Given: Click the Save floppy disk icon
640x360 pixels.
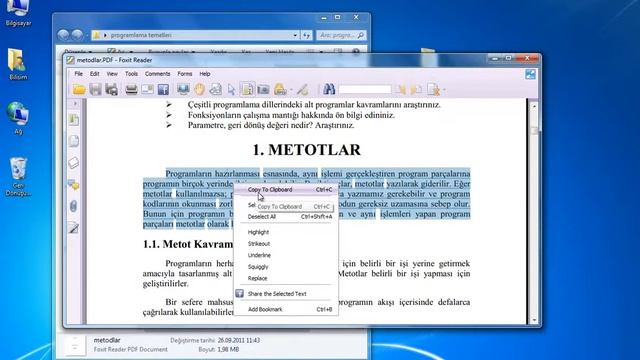Looking at the screenshot, I should [95, 89].
